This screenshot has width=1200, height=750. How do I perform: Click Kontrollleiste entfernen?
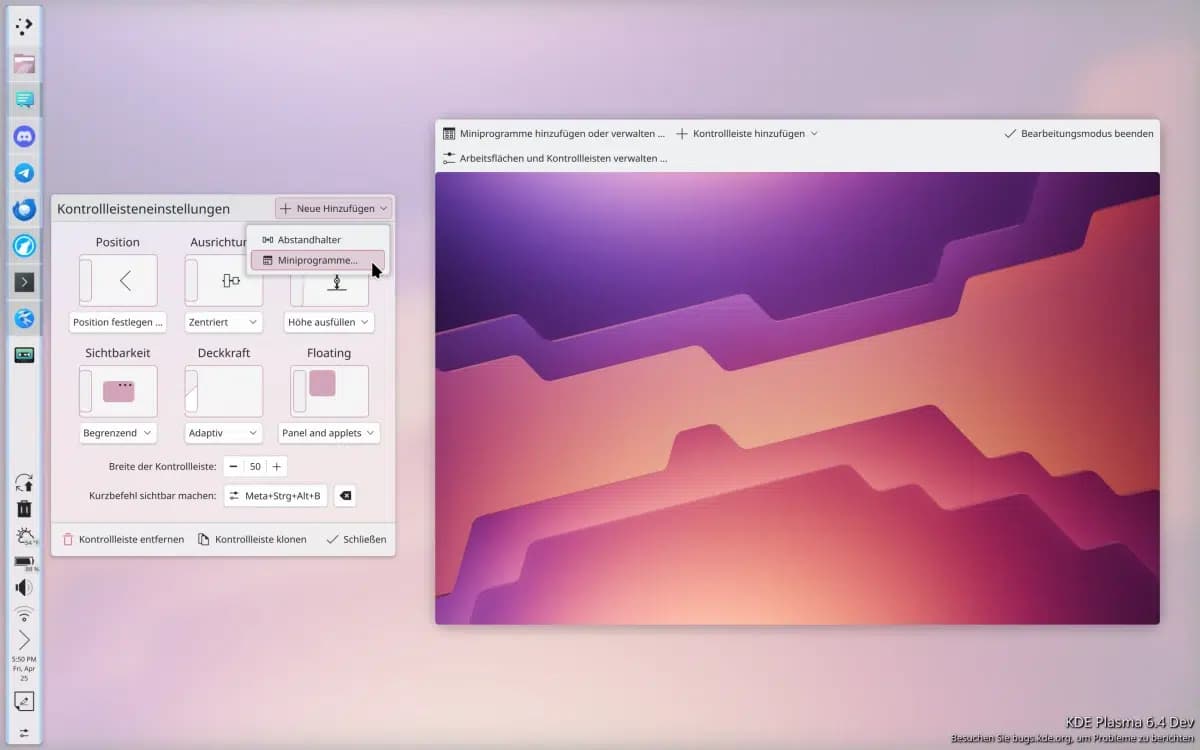(123, 539)
